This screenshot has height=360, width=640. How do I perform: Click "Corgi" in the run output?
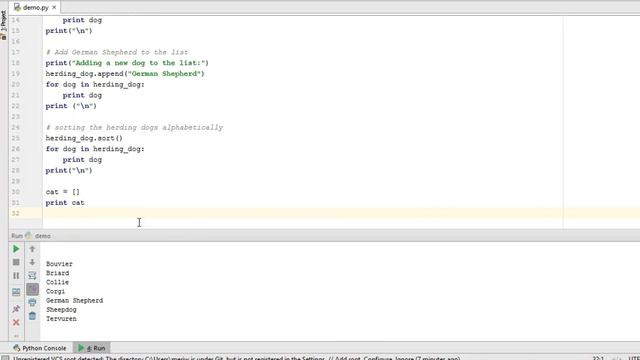click(56, 291)
